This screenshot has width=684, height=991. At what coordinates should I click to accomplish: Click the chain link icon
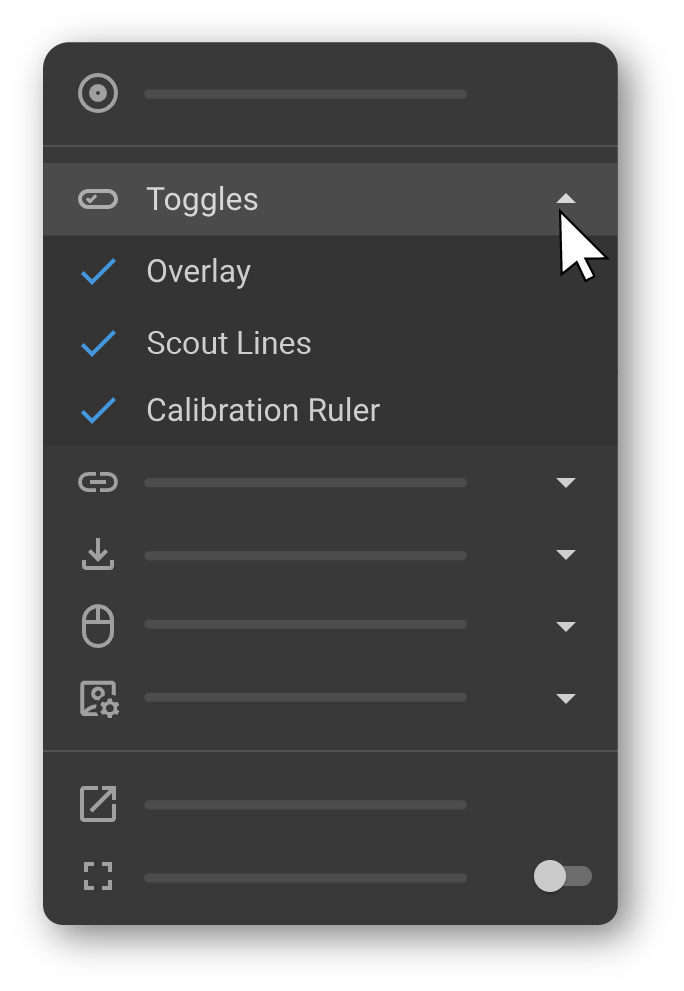point(98,483)
